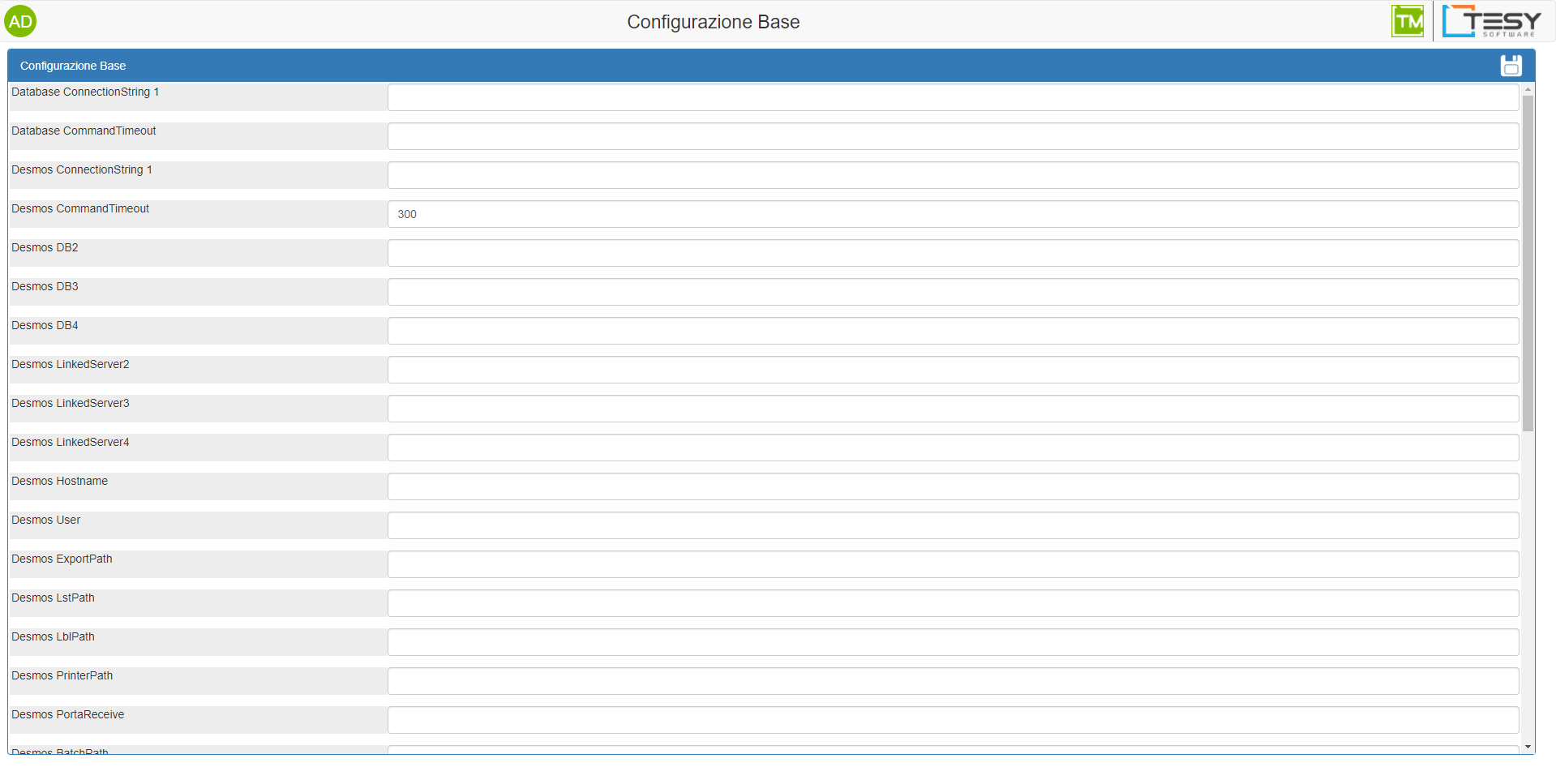Screen dimensions: 1556x784
Task: Select the Desmos LinkedServer2 text box
Action: coord(953,370)
